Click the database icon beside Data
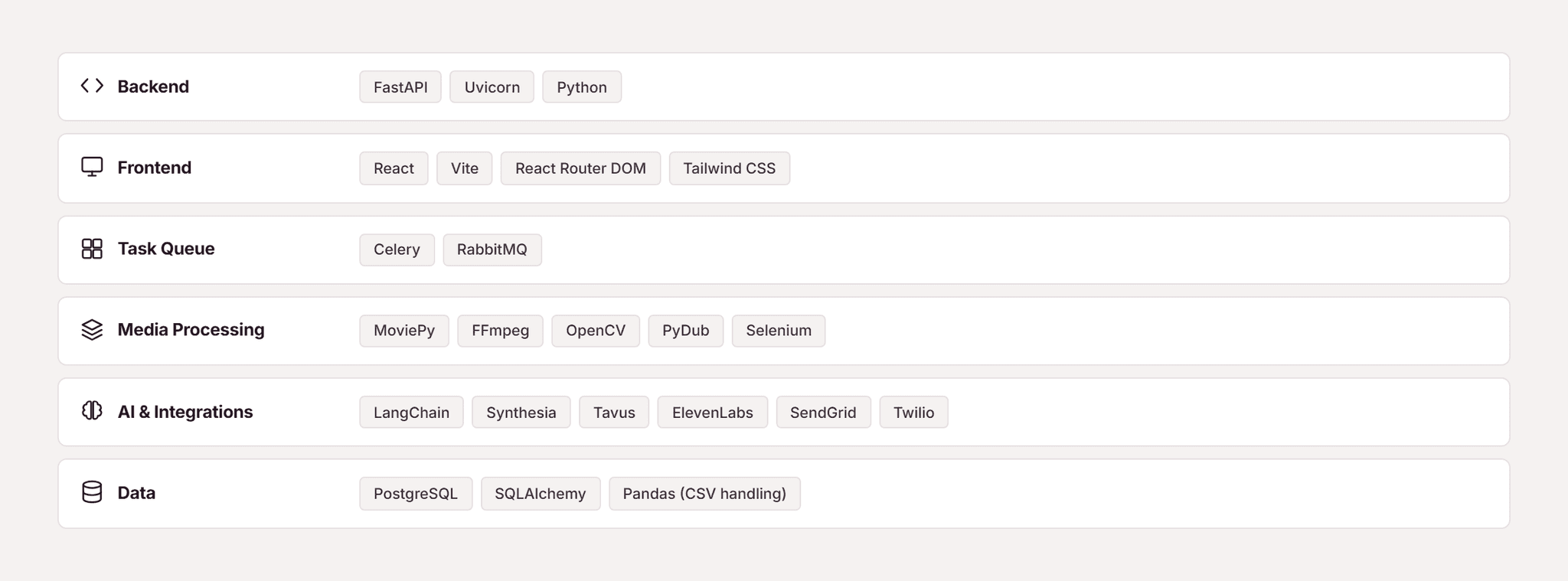Image resolution: width=1568 pixels, height=581 pixels. click(x=92, y=492)
